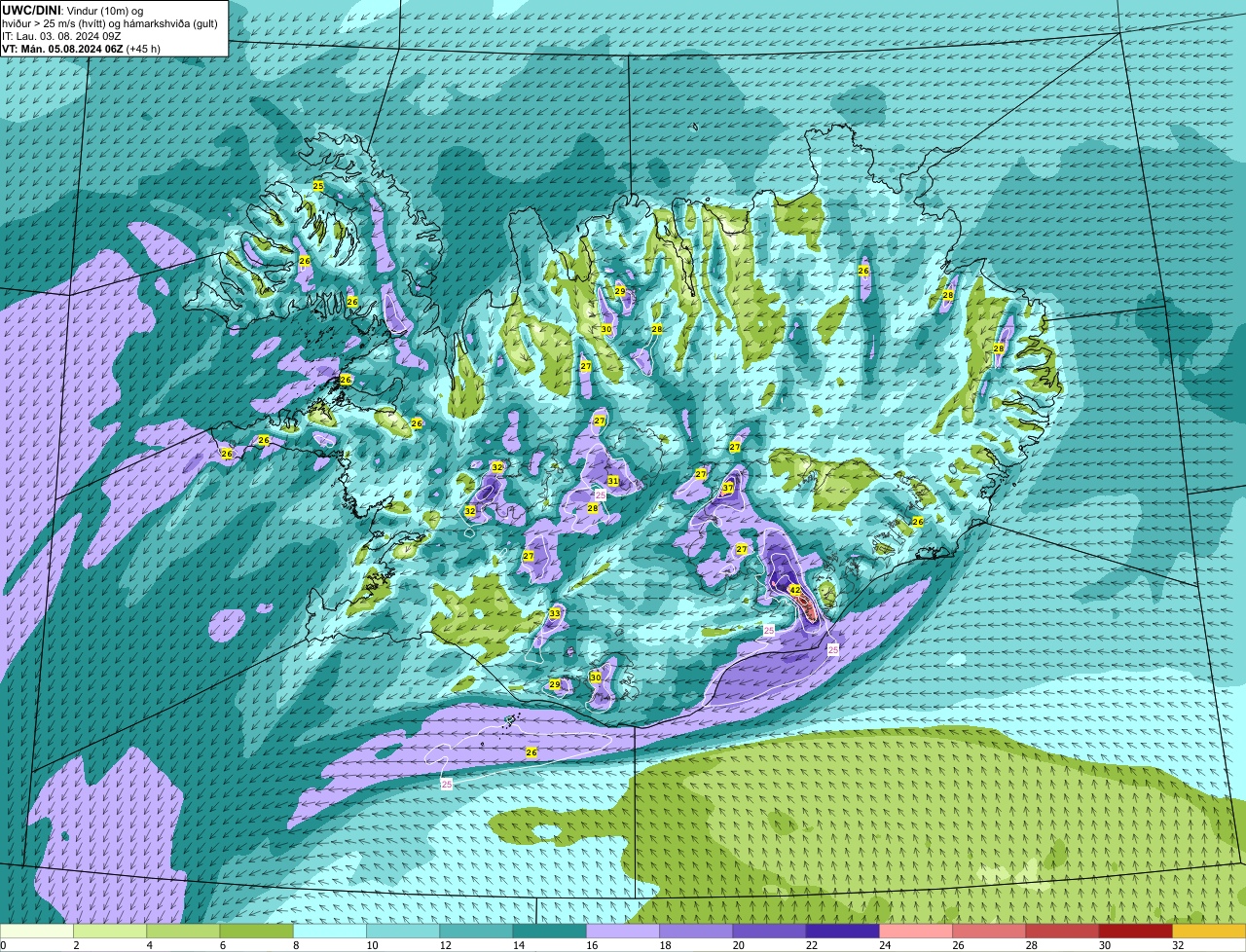Viewport: 1246px width, 952px height.
Task: Pick the 10–12 m/s turquoise legend swatch
Action: 403,931
